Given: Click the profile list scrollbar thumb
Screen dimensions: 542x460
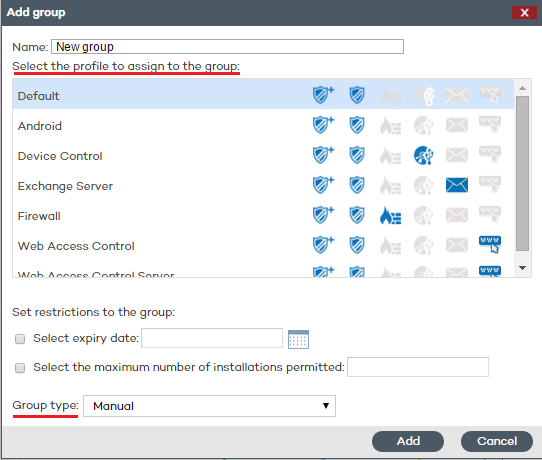Looking at the screenshot, I should pos(522,173).
